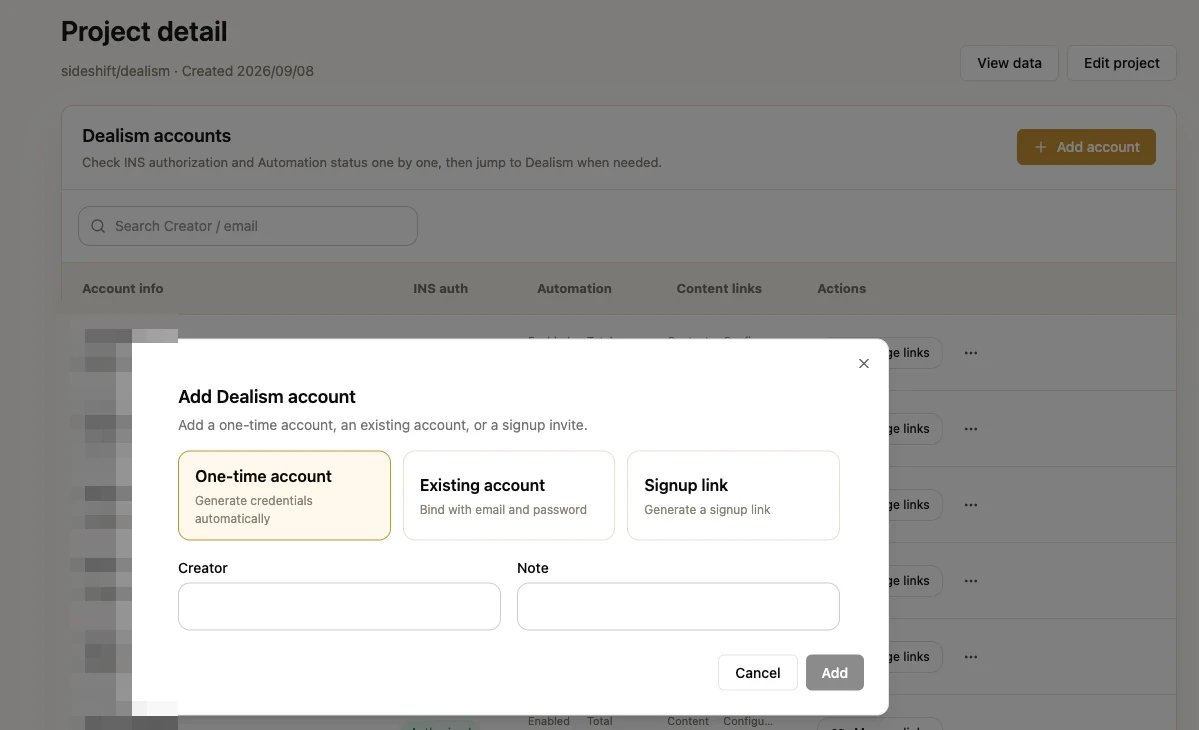
Task: Click the Add Dealism account dialog title
Action: click(267, 397)
